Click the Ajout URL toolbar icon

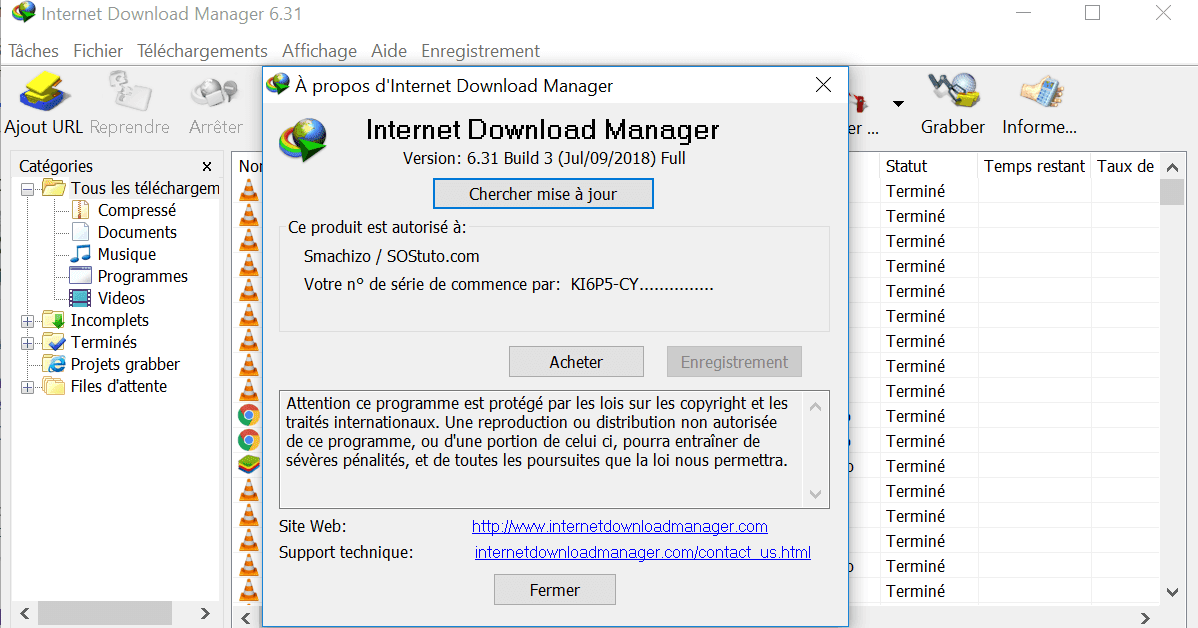[x=44, y=104]
